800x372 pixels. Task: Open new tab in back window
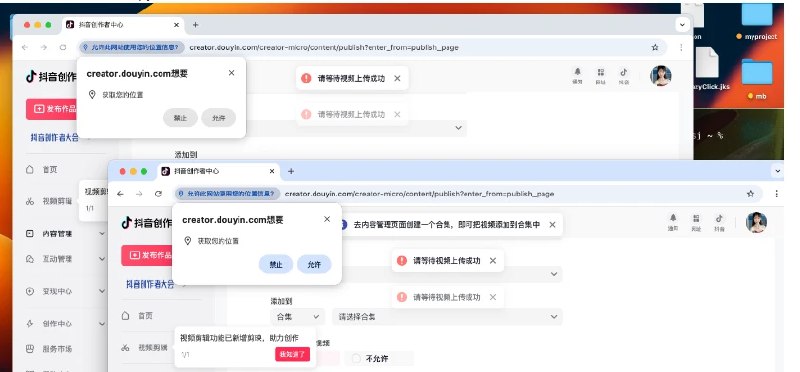pos(195,25)
